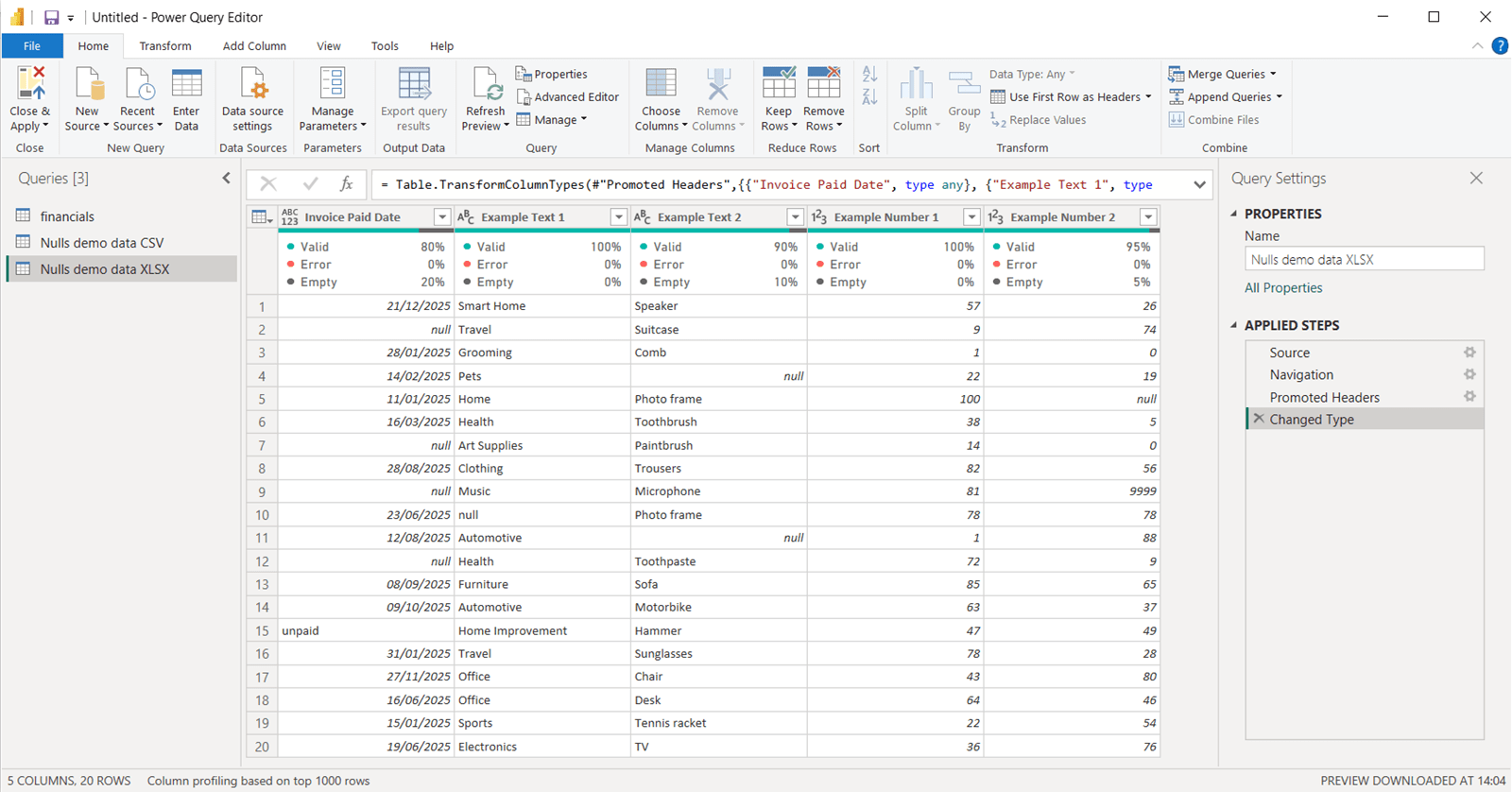
Task: Open Example Text 2 column filter dropdown
Action: coord(795,217)
